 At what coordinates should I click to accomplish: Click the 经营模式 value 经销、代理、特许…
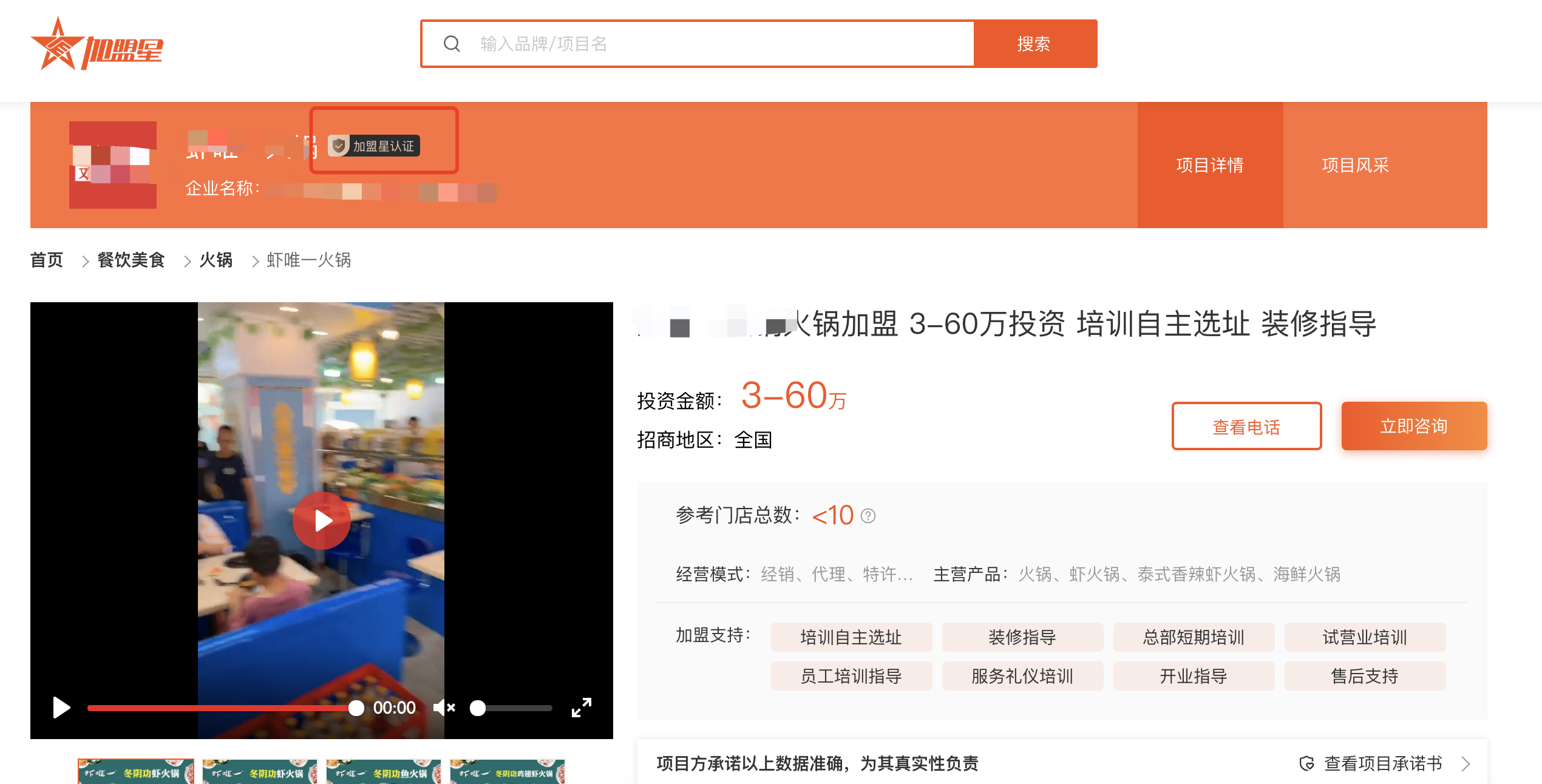pos(837,574)
